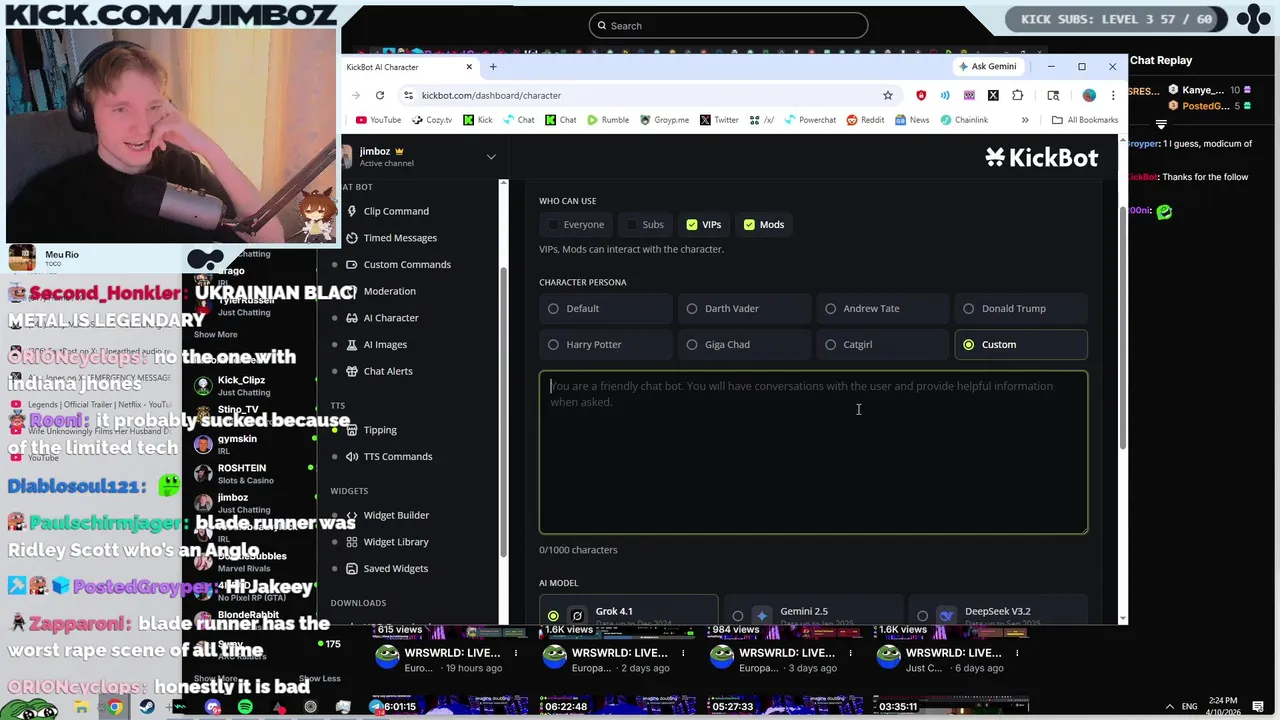
Task: Open Widget Builder
Action: point(388,515)
